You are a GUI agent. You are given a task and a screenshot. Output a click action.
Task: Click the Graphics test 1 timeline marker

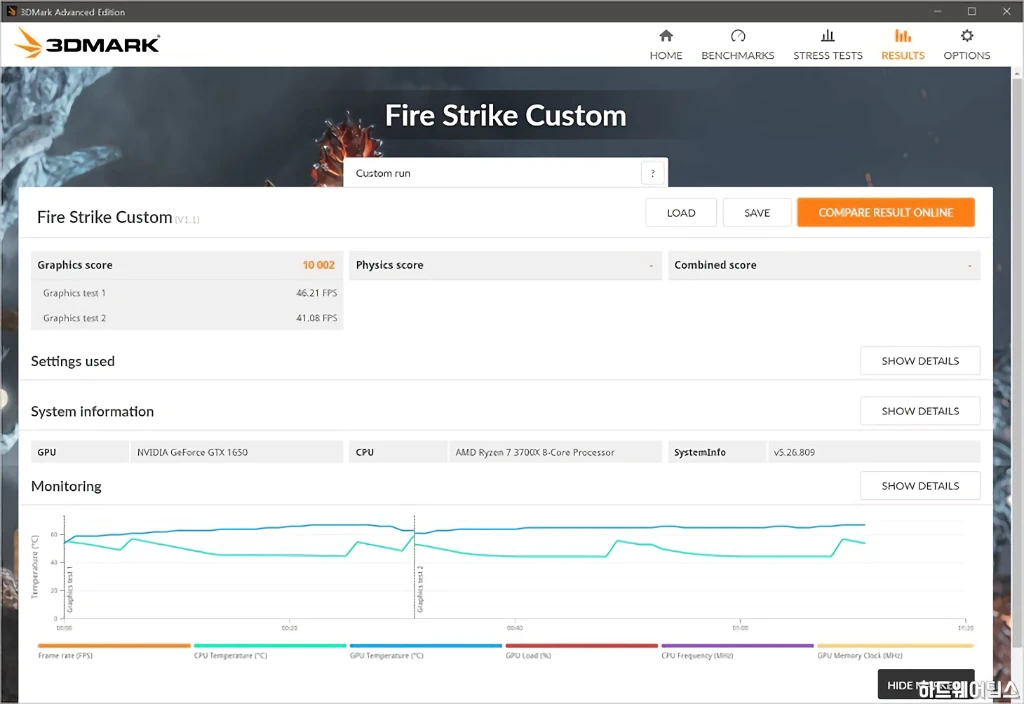click(69, 590)
